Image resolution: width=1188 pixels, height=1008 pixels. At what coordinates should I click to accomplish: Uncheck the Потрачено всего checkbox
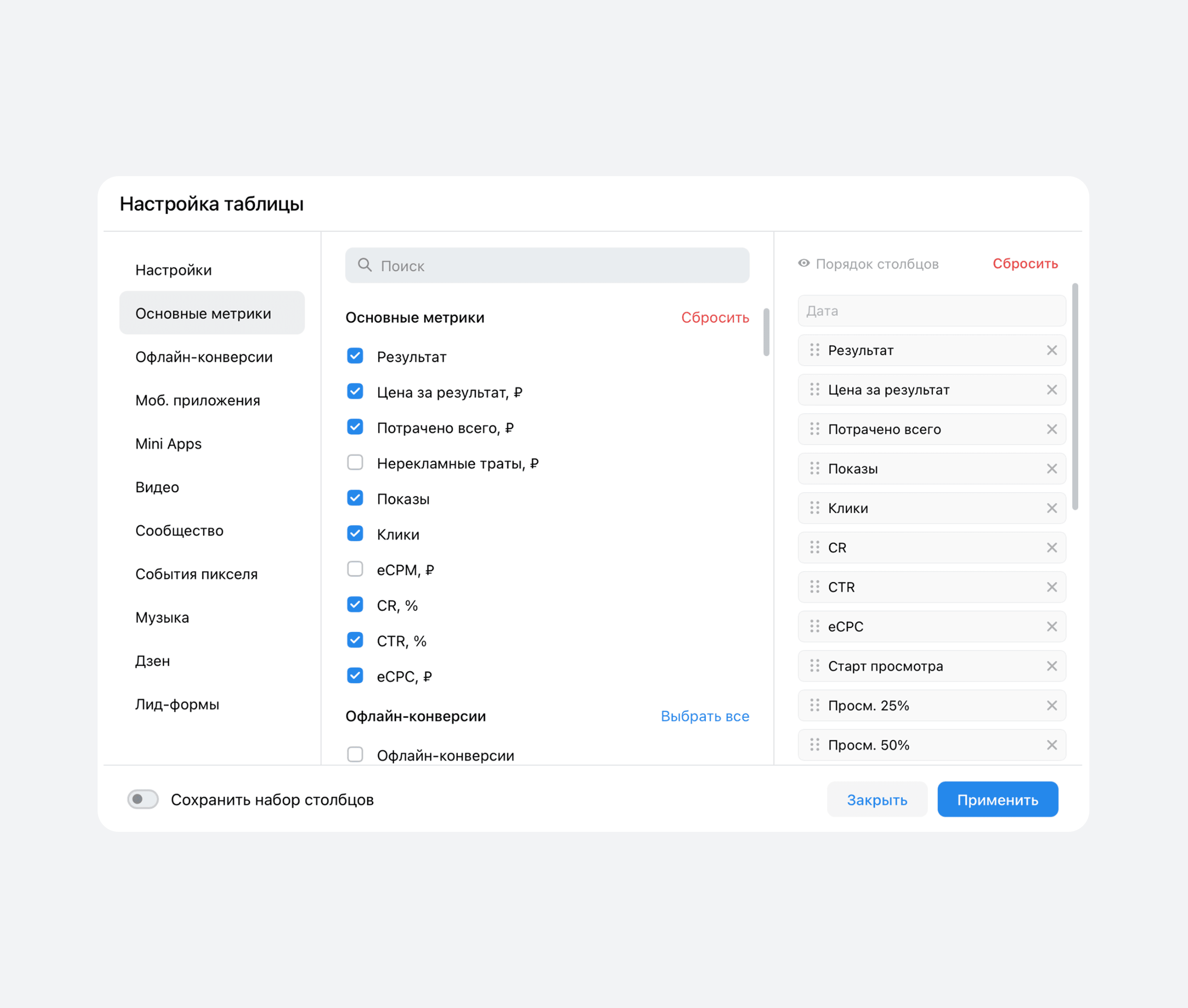coord(355,427)
